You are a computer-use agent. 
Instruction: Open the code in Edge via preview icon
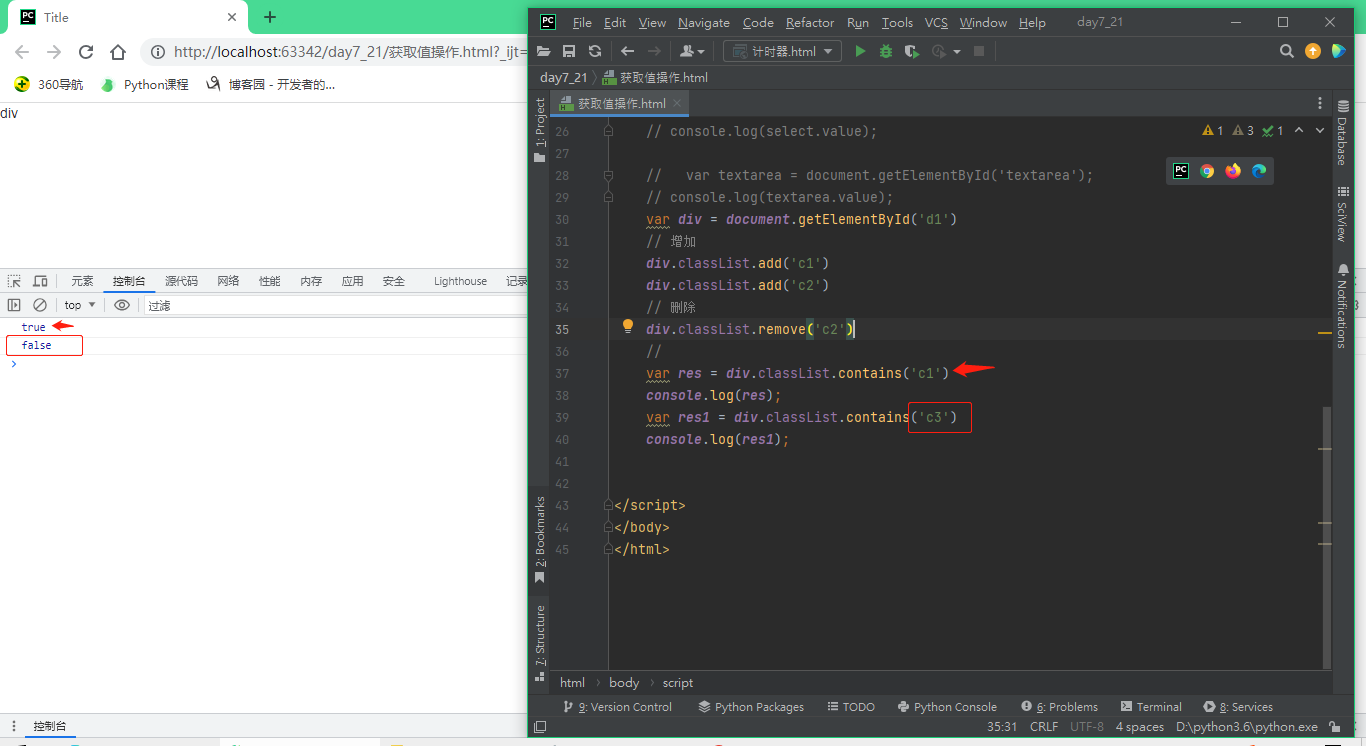(x=1259, y=171)
